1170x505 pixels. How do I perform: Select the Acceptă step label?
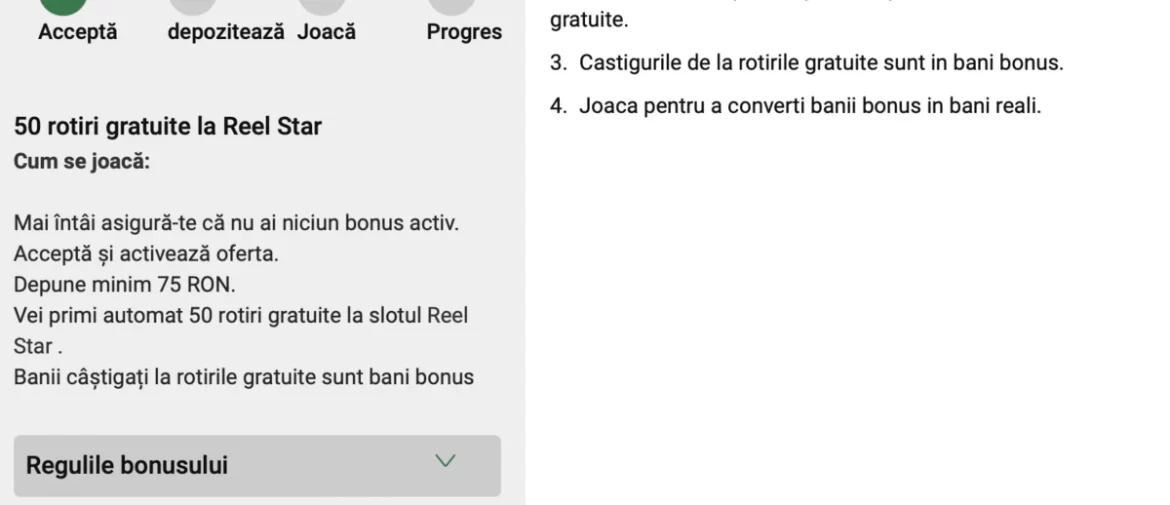pos(78,32)
